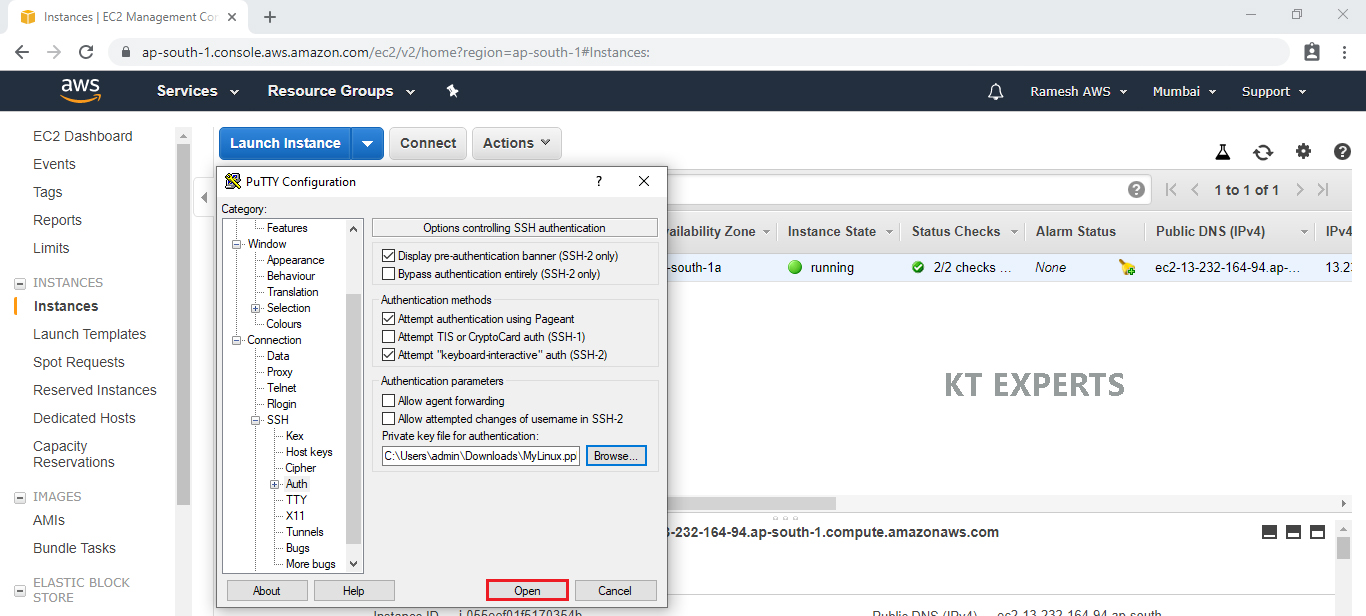Open the Mumbai region menu
This screenshot has width=1366, height=616.
pos(1185,91)
